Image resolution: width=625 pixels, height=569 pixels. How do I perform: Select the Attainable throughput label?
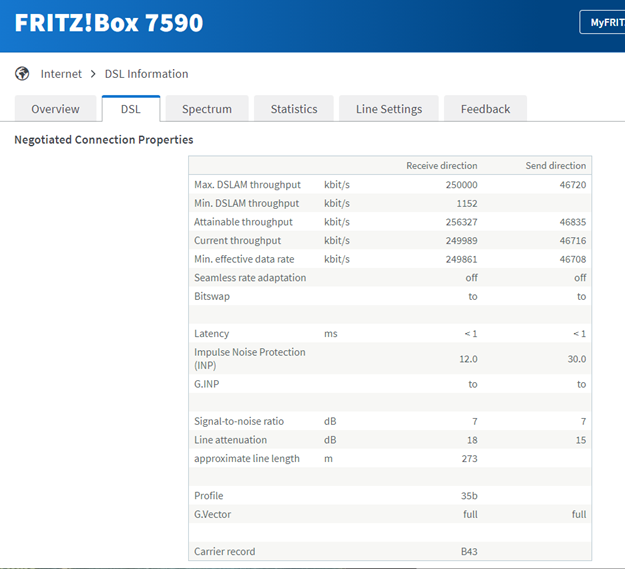click(x=243, y=222)
